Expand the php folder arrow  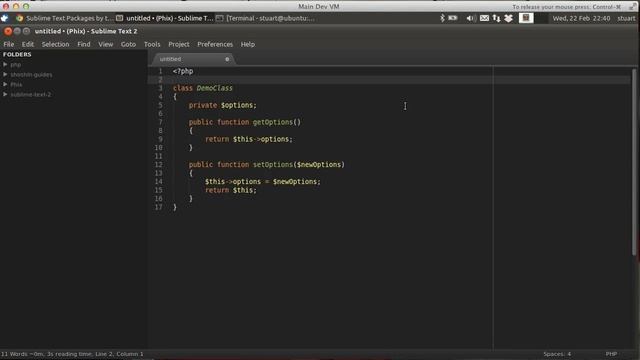(x=5, y=64)
